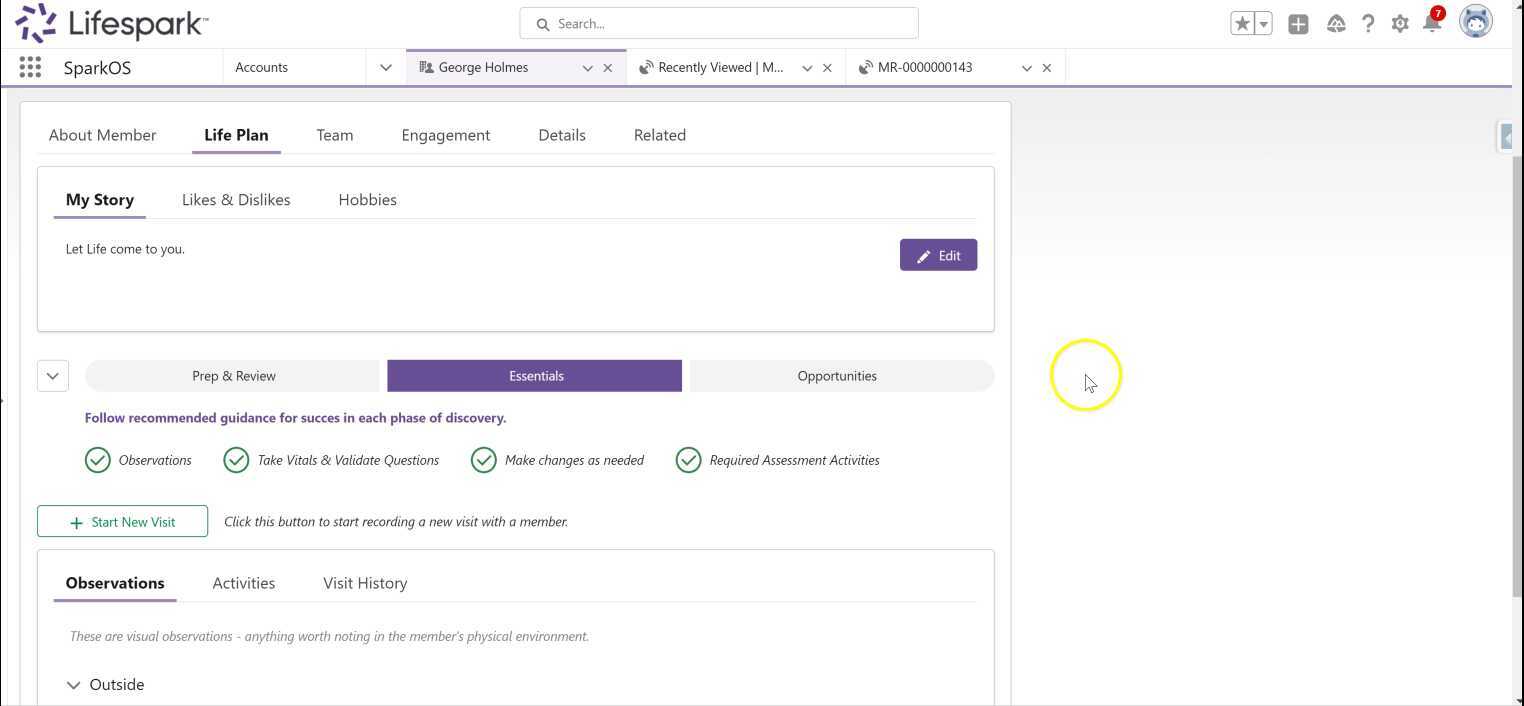Toggle Take Vitals & Validate Questions check
This screenshot has height=706, width=1524.
(x=236, y=460)
